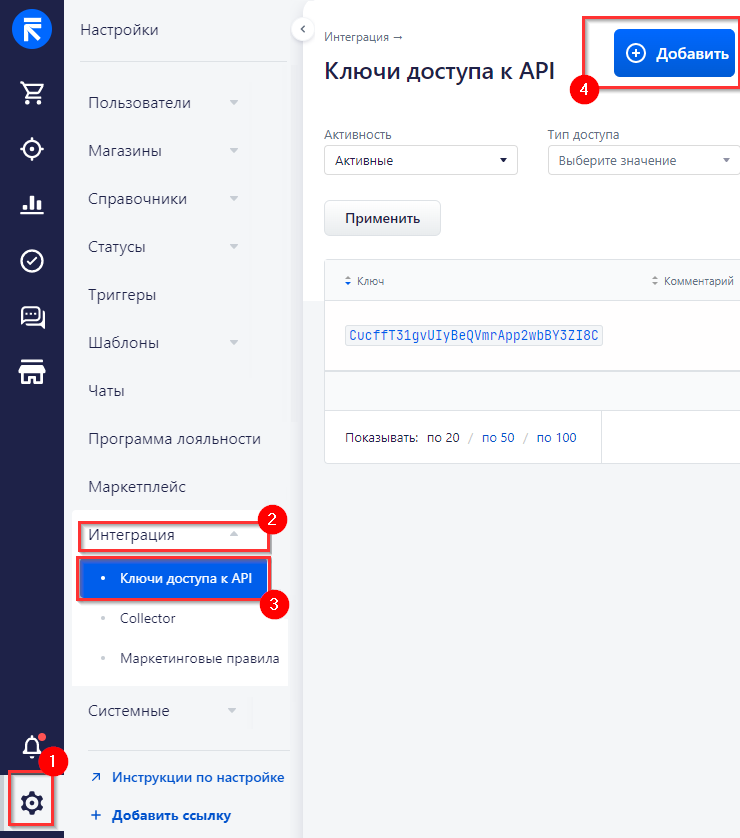Viewport: 740px width, 838px height.
Task: Expand the Пользователи menu section
Action: [164, 103]
